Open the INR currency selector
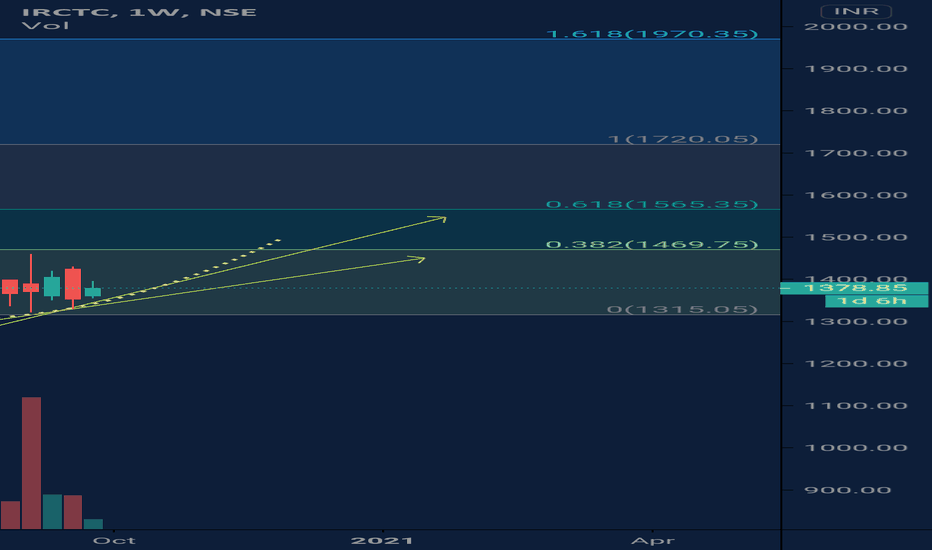The height and width of the screenshot is (550, 932). [856, 11]
